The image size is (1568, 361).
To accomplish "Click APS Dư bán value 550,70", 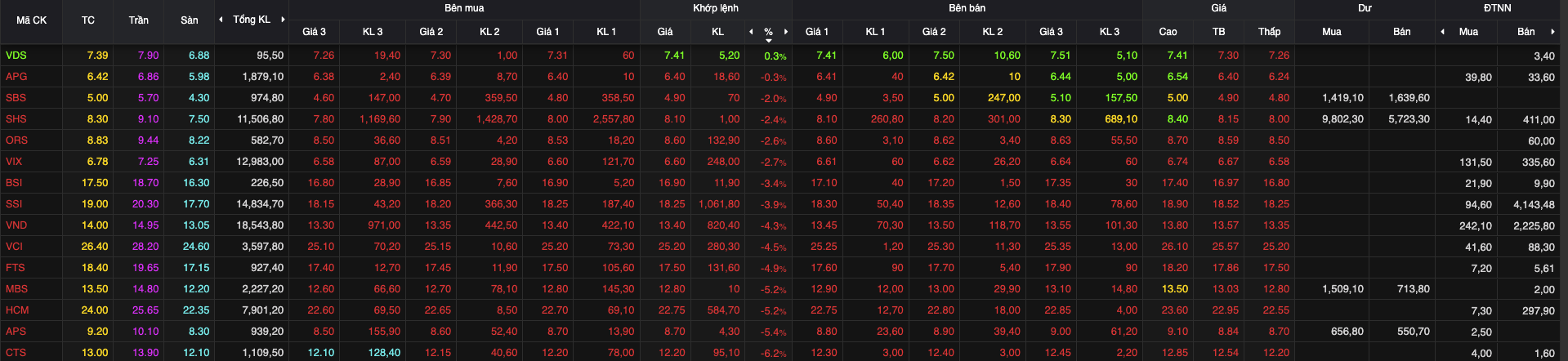I will click(1414, 332).
